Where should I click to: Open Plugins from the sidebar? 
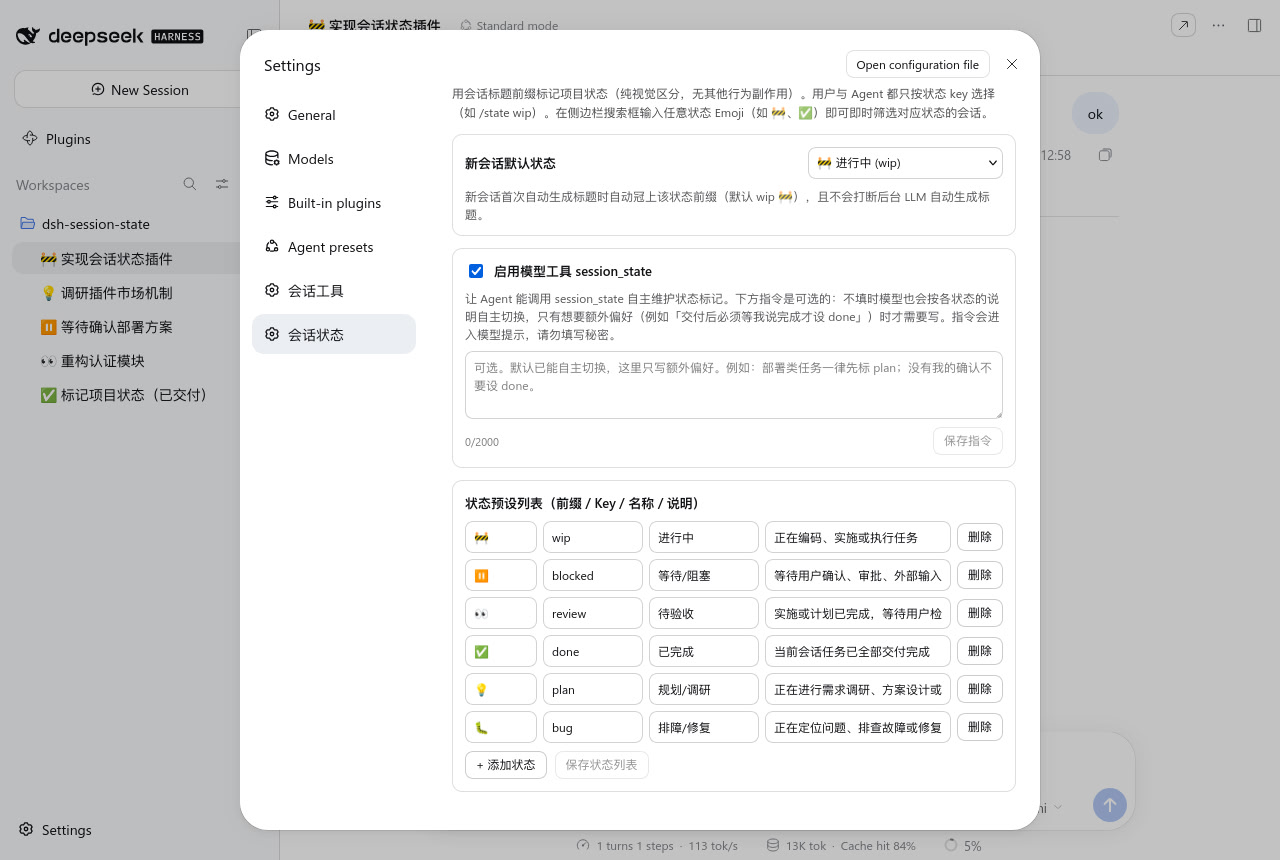point(68,139)
